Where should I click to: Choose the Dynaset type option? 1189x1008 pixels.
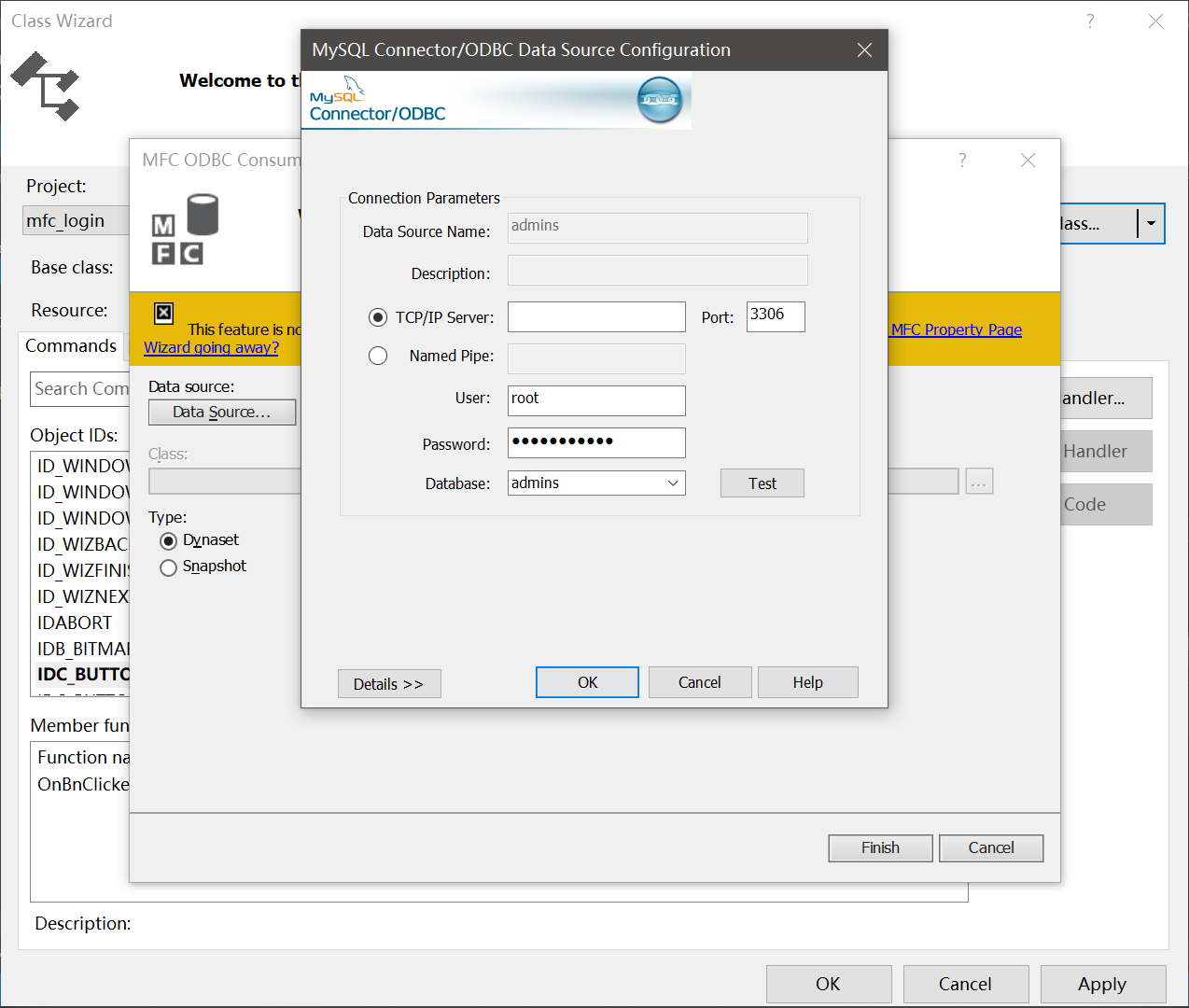(x=168, y=541)
